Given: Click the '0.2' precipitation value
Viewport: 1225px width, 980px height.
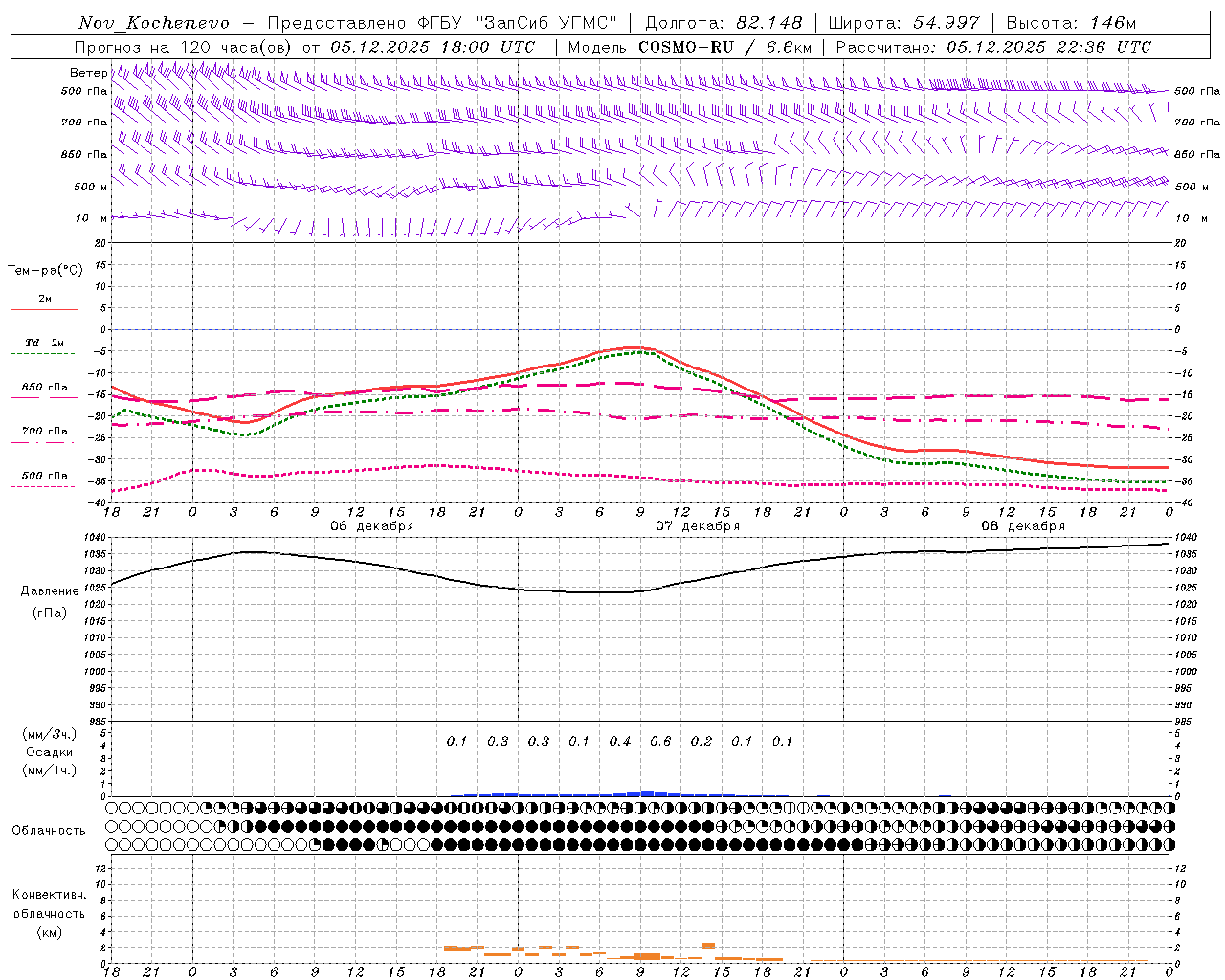Looking at the screenshot, I should (x=702, y=741).
